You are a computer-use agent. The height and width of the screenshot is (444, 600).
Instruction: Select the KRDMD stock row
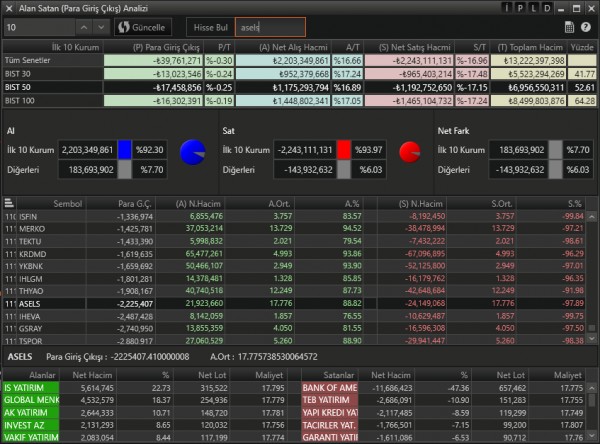(x=294, y=254)
